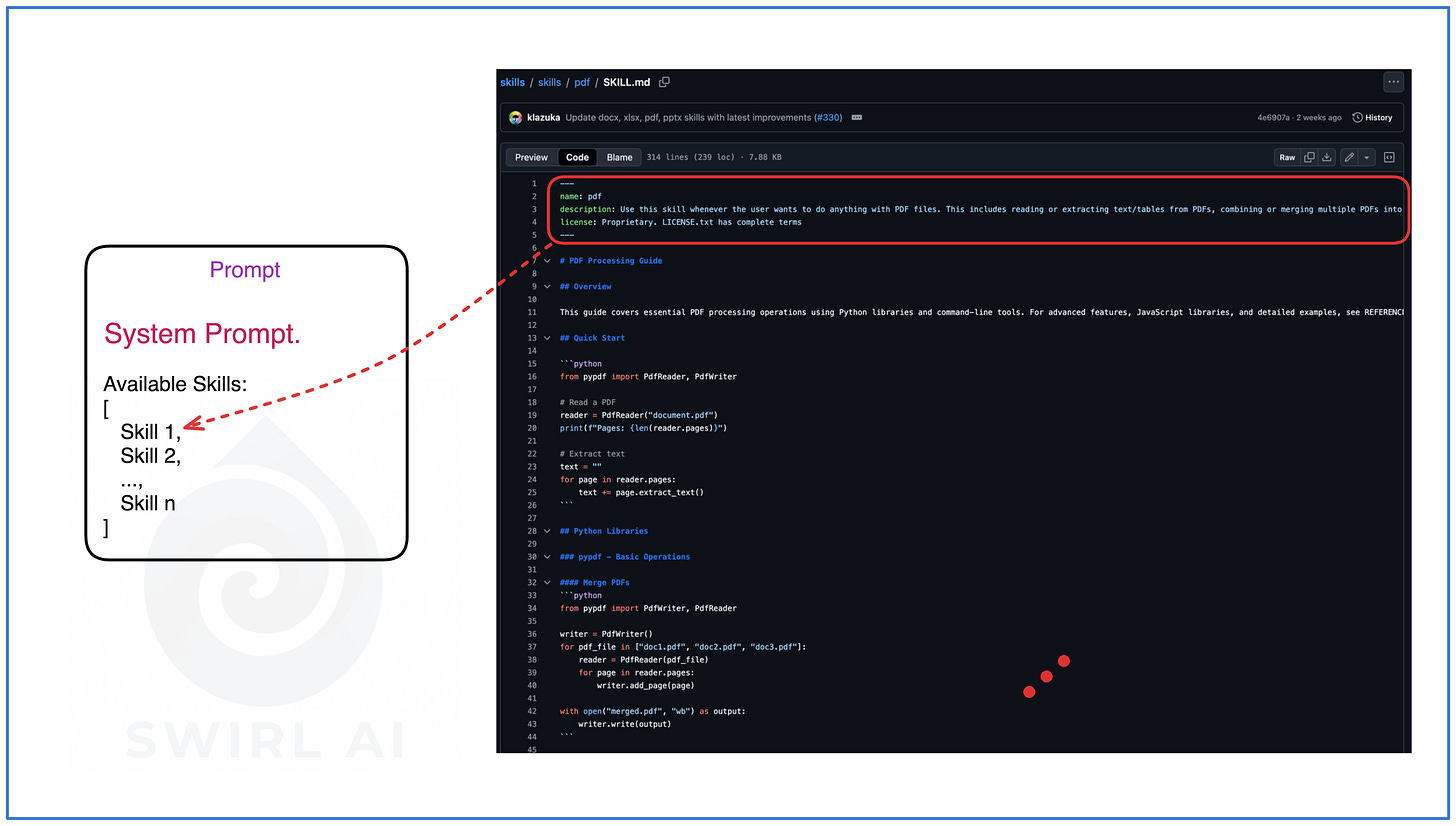Click the 'print(f"Pages:' code line
The height and width of the screenshot is (826, 1456).
tap(643, 428)
